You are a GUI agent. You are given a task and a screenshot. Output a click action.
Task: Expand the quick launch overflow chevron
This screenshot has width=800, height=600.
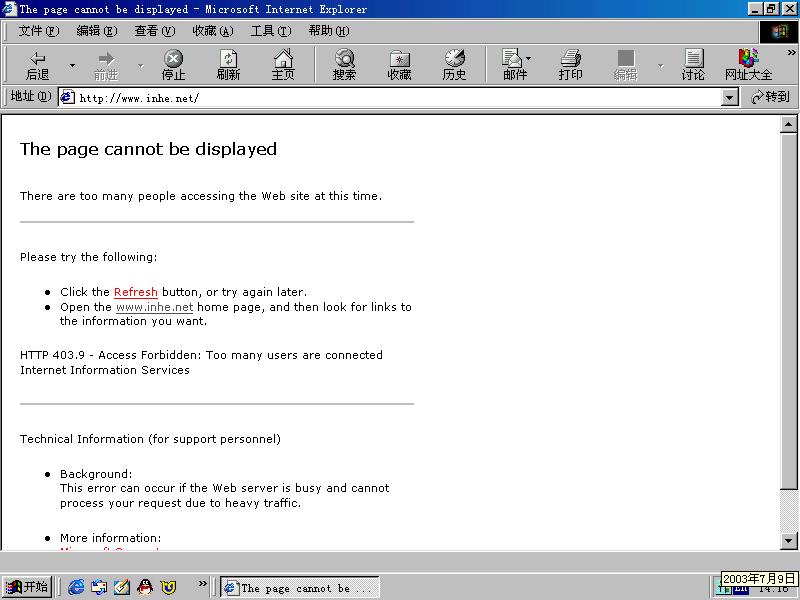point(203,584)
